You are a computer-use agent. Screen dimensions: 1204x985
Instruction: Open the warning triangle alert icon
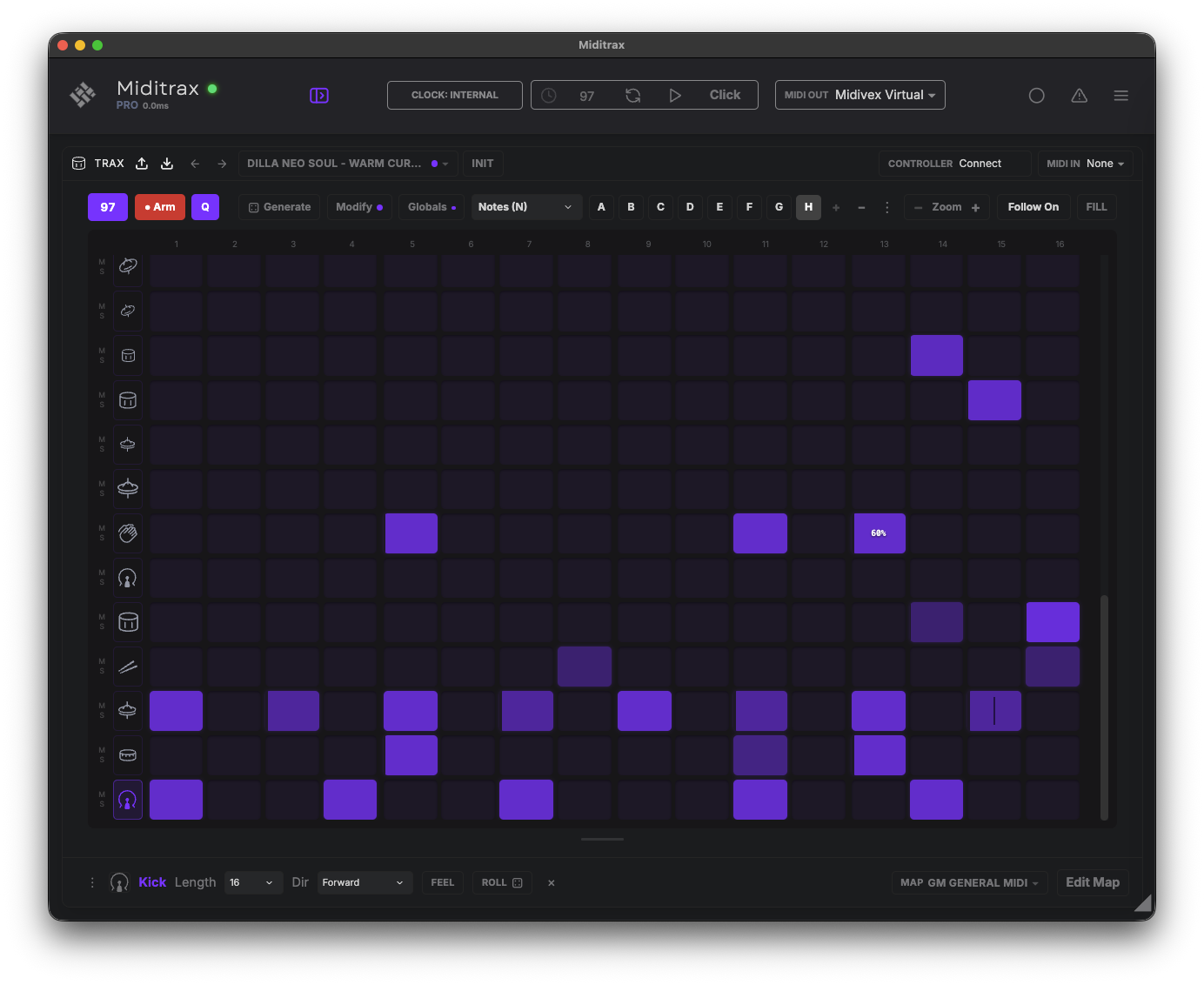coord(1079,96)
